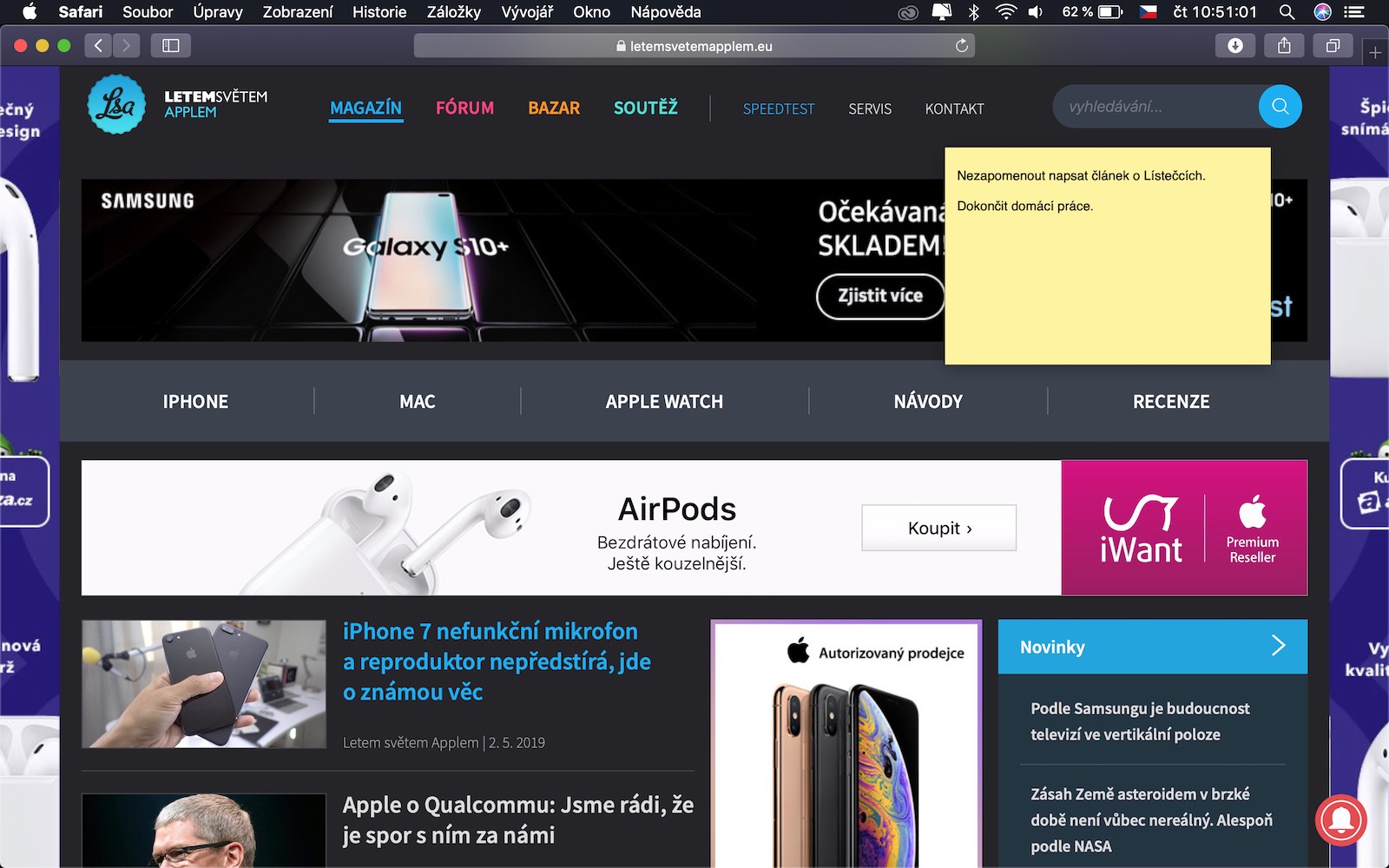This screenshot has width=1389, height=868.
Task: Open a new tab with plus button
Action: pyautogui.click(x=1375, y=53)
